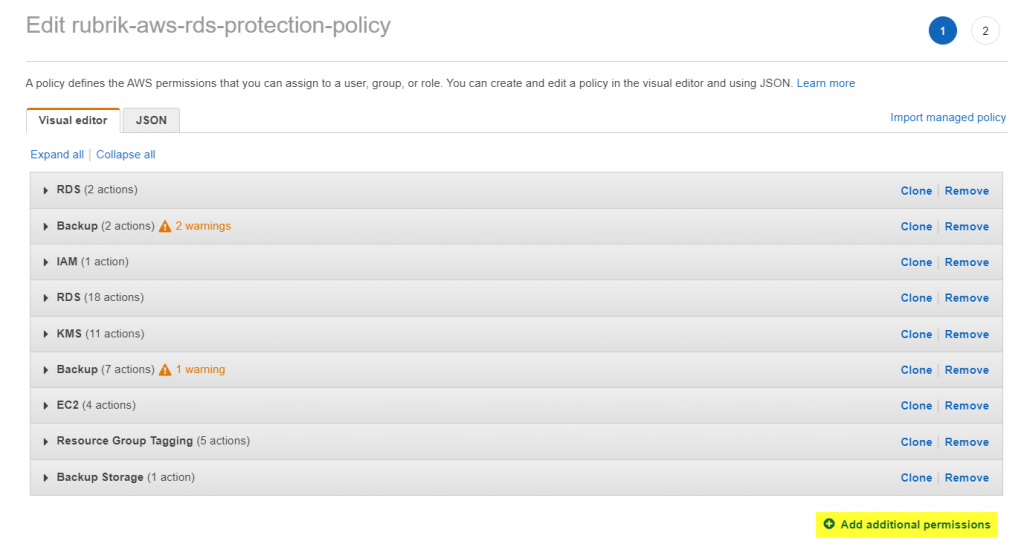
Task: Go to step 1 circle indicator
Action: pyautogui.click(x=942, y=31)
